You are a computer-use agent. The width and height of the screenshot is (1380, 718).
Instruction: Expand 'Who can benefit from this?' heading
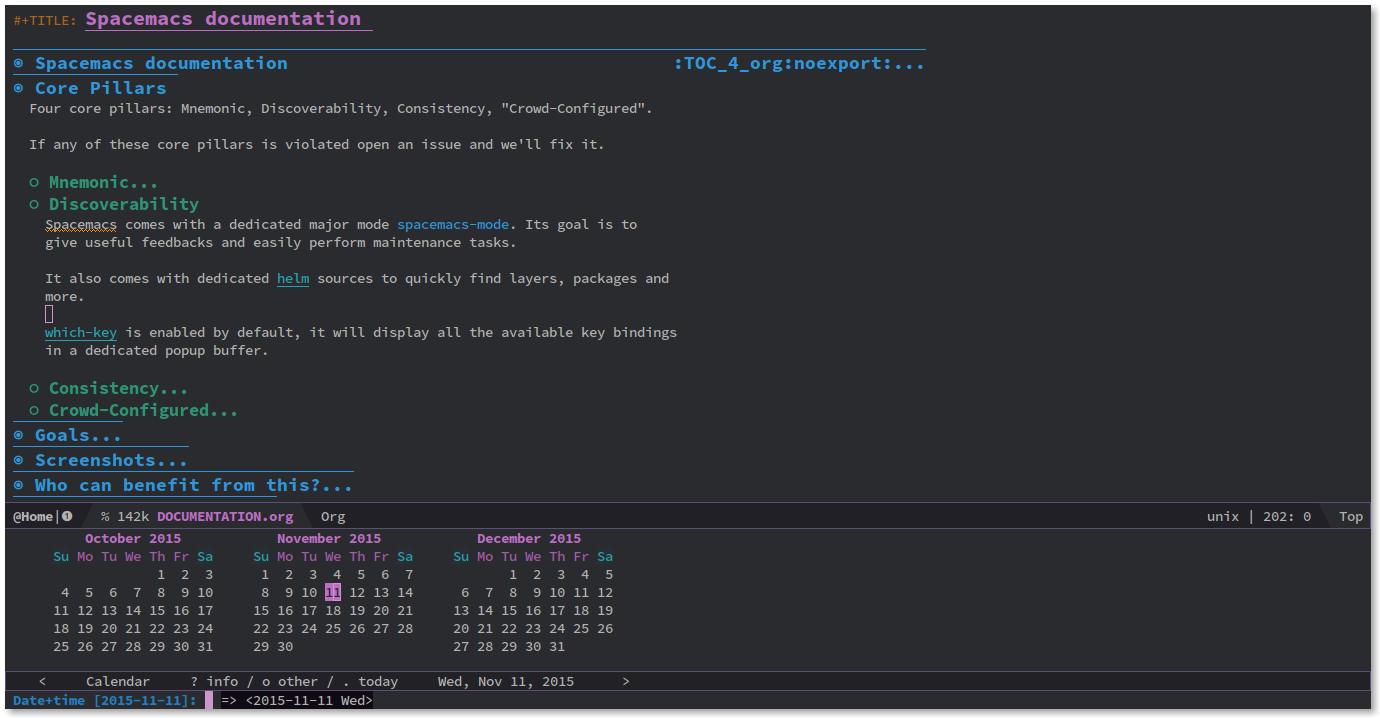click(194, 485)
